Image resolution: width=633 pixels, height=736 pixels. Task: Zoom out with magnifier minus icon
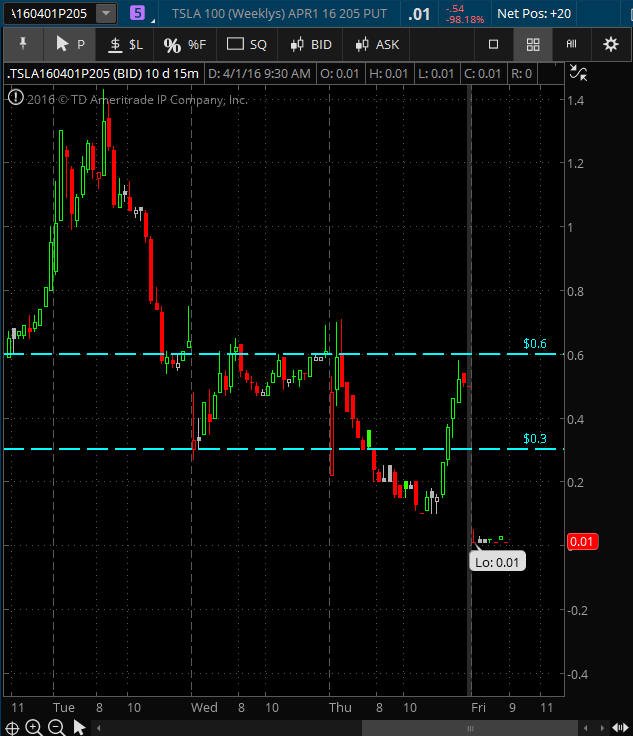[x=56, y=728]
